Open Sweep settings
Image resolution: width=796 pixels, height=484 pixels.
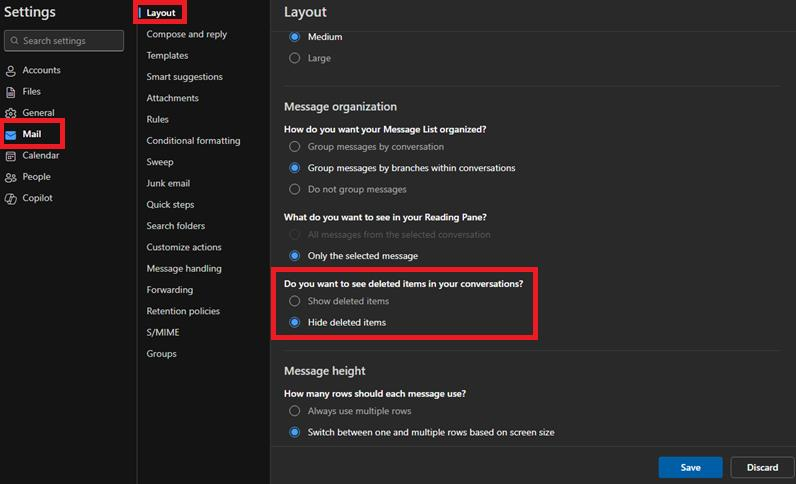point(160,162)
